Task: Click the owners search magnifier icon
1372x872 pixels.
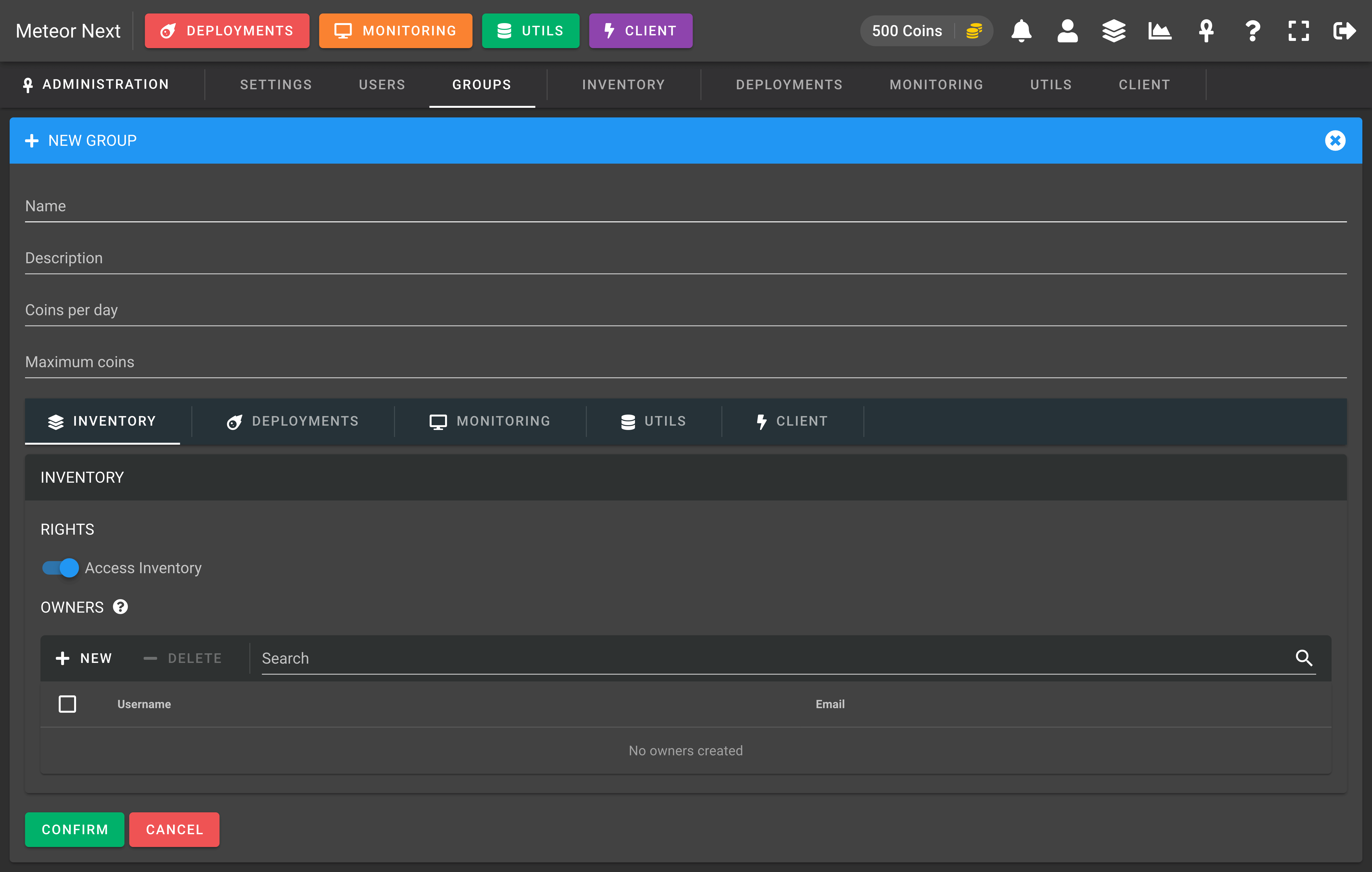Action: click(x=1304, y=657)
